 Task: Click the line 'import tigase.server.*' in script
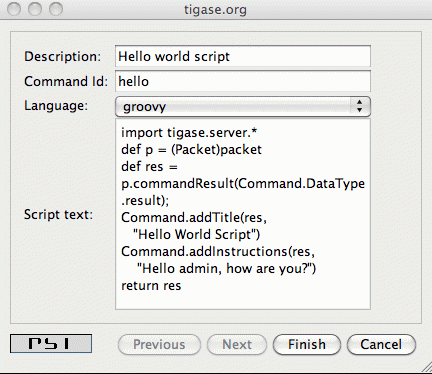click(189, 132)
